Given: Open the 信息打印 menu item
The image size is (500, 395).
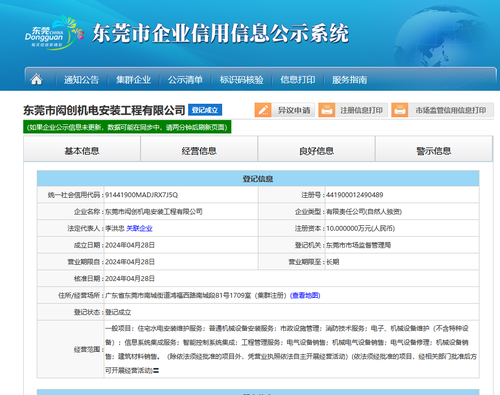Looking at the screenshot, I should tap(298, 80).
